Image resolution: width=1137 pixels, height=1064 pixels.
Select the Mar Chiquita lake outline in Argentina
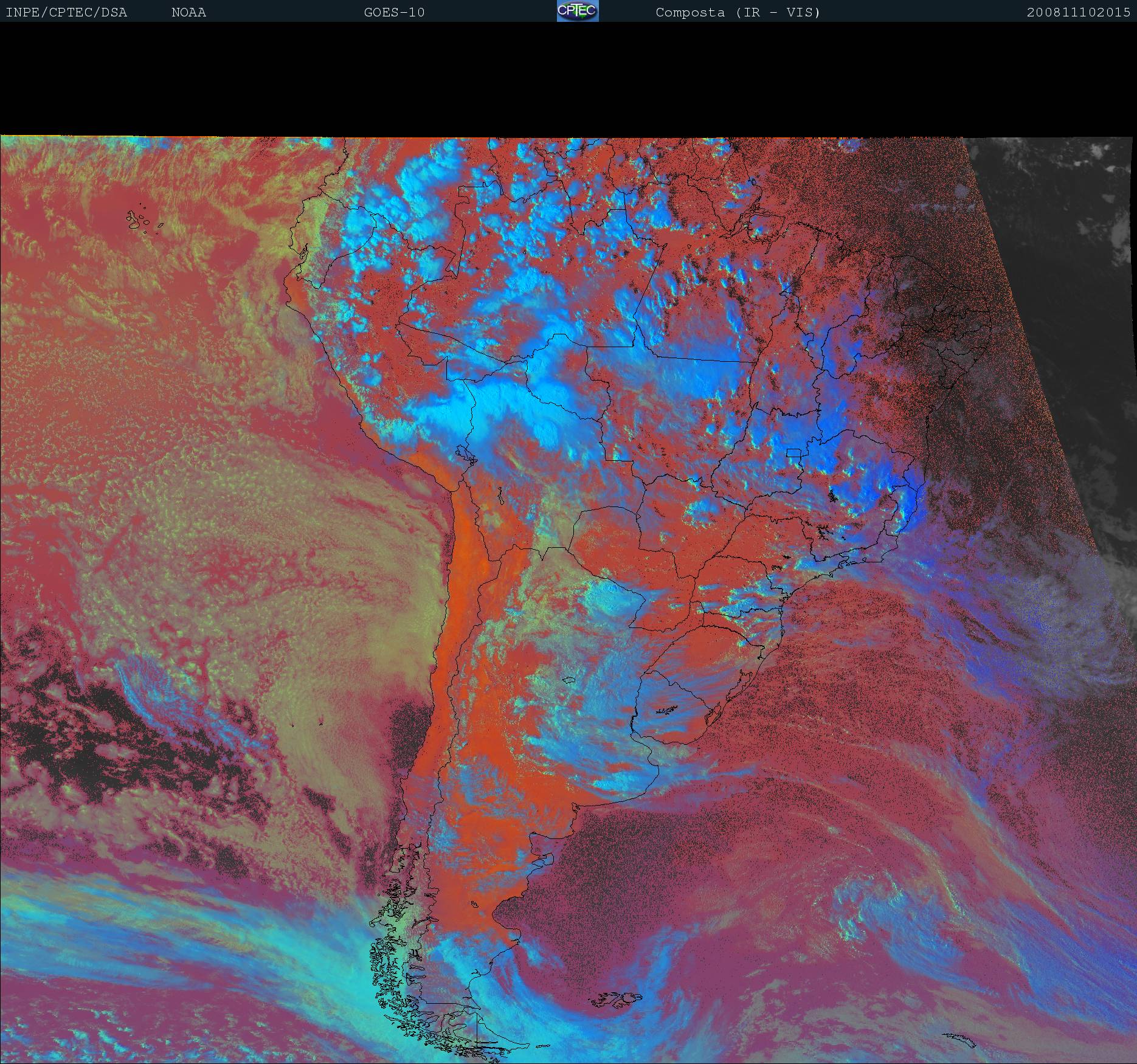coord(569,681)
